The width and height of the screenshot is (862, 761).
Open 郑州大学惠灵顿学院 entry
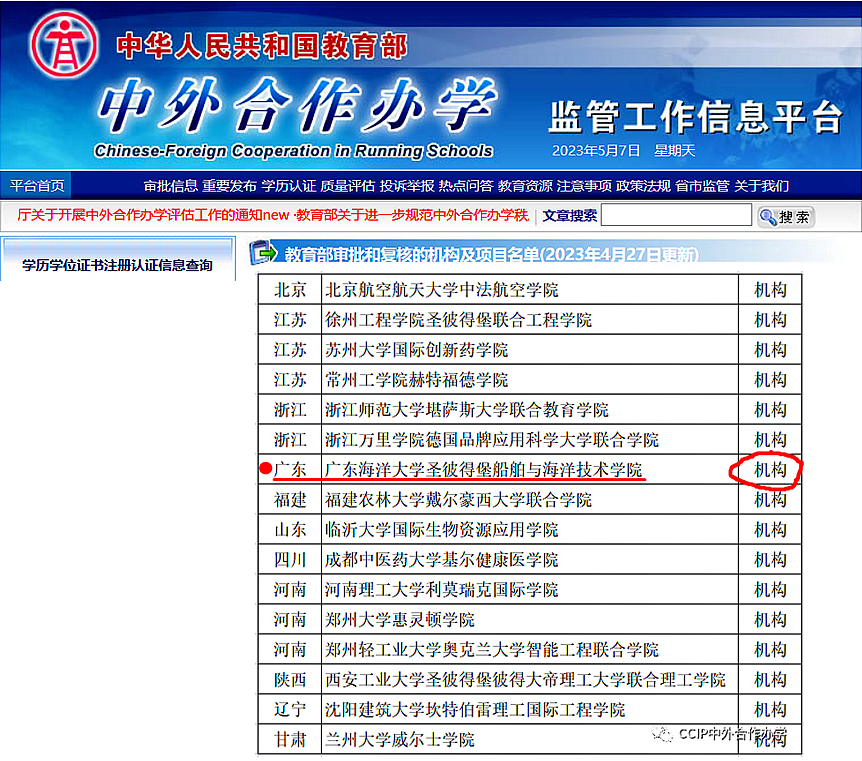[400, 620]
